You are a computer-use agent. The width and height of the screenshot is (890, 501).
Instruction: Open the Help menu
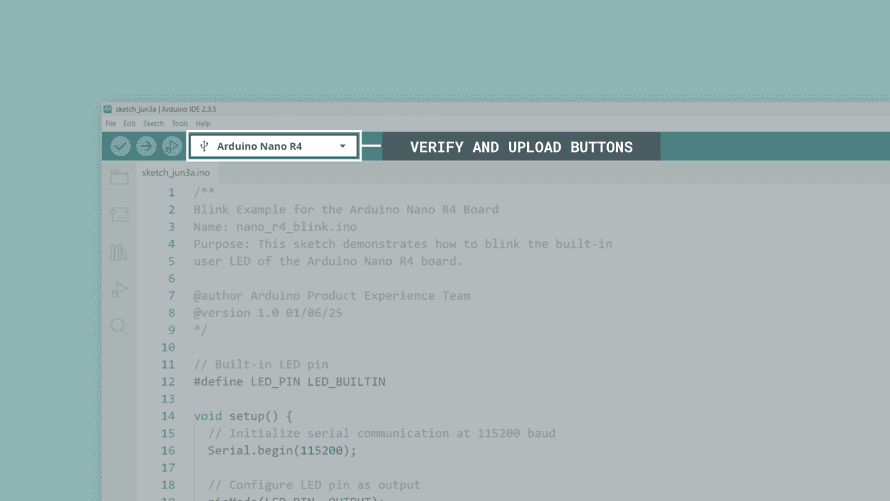[x=203, y=124]
